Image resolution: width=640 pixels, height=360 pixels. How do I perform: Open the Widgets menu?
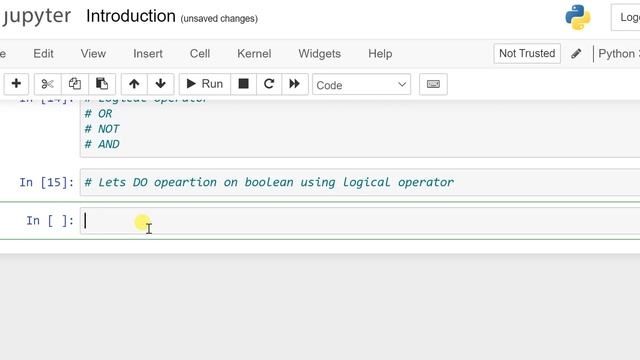pos(320,53)
